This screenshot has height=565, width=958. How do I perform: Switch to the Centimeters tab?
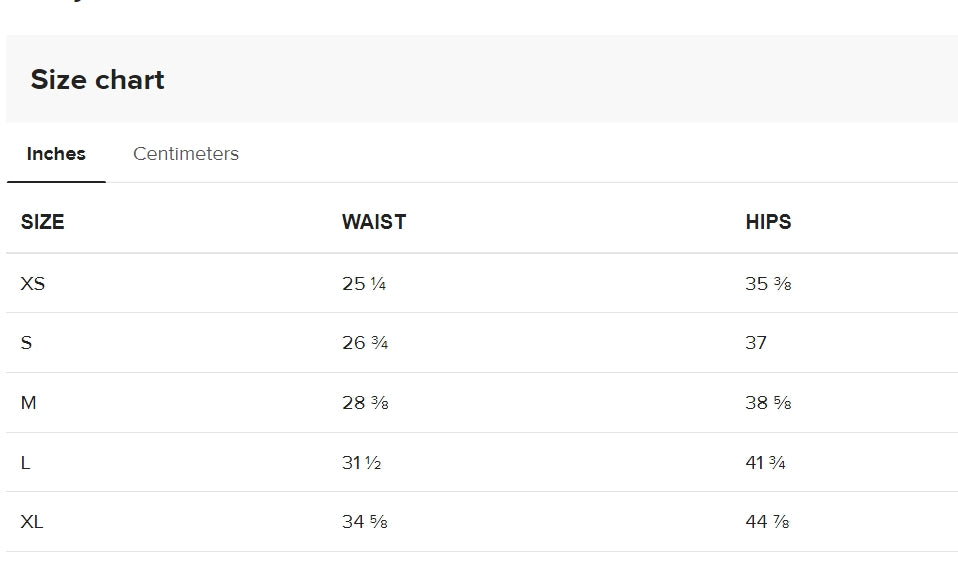186,153
